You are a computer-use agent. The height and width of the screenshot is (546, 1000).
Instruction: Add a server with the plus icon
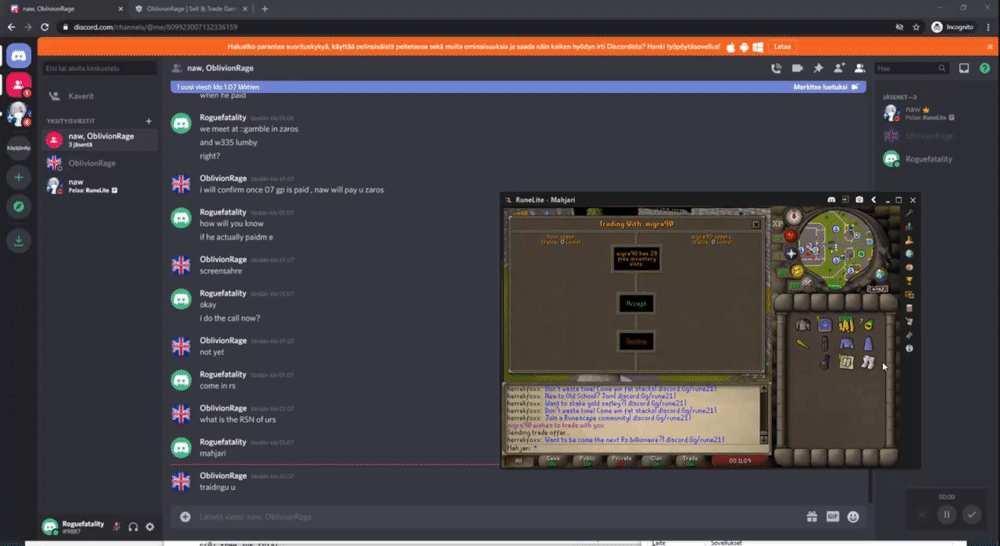18,177
